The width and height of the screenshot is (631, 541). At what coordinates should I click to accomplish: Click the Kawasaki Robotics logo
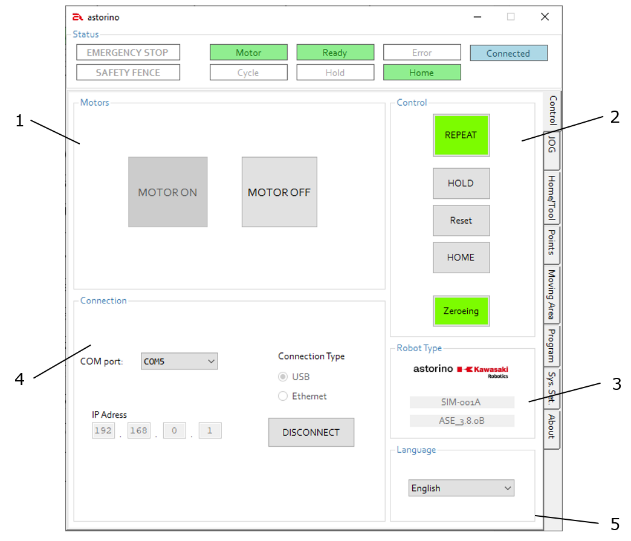pyautogui.click(x=483, y=371)
